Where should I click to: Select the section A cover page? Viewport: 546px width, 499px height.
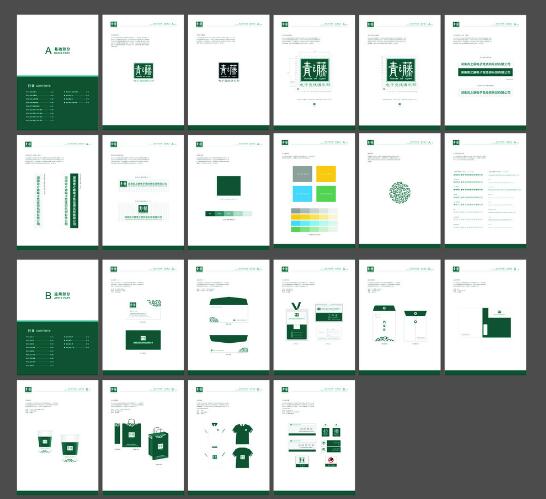tap(57, 72)
